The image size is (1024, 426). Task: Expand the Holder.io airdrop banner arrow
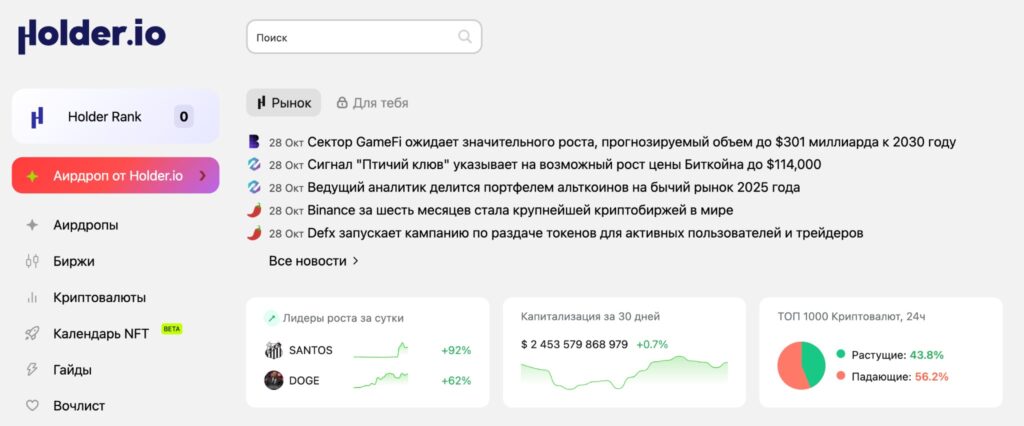click(x=202, y=176)
